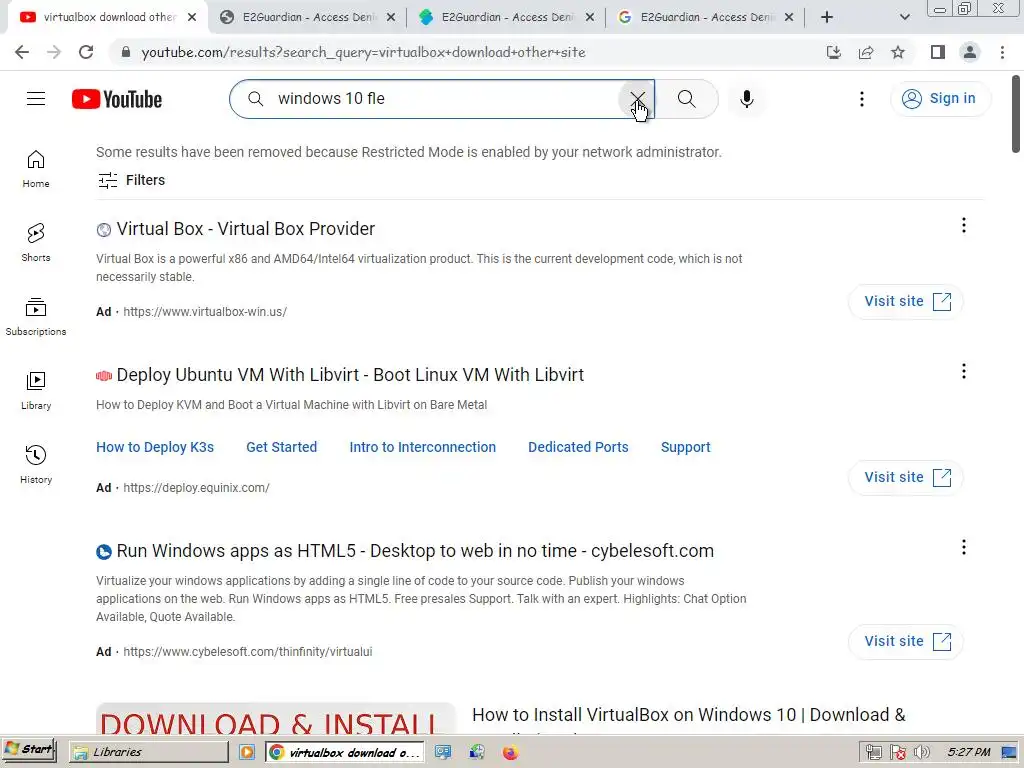Image resolution: width=1024 pixels, height=768 pixels.
Task: Open more options for Deploy Ubuntu VM ad
Action: click(963, 372)
